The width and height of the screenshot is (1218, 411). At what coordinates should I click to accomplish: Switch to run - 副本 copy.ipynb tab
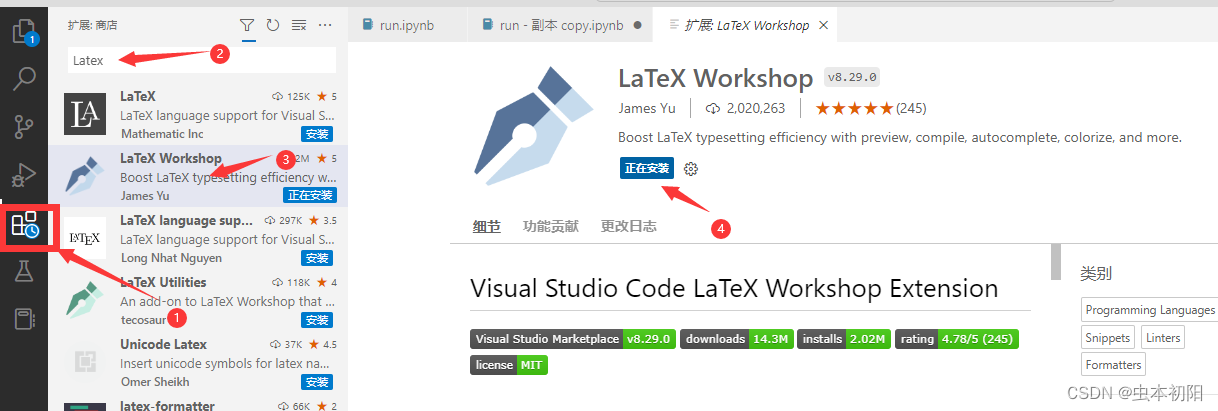coord(560,25)
